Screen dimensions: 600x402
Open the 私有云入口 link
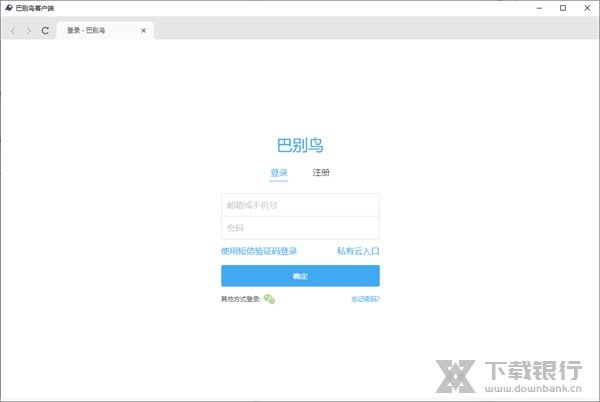(x=358, y=251)
